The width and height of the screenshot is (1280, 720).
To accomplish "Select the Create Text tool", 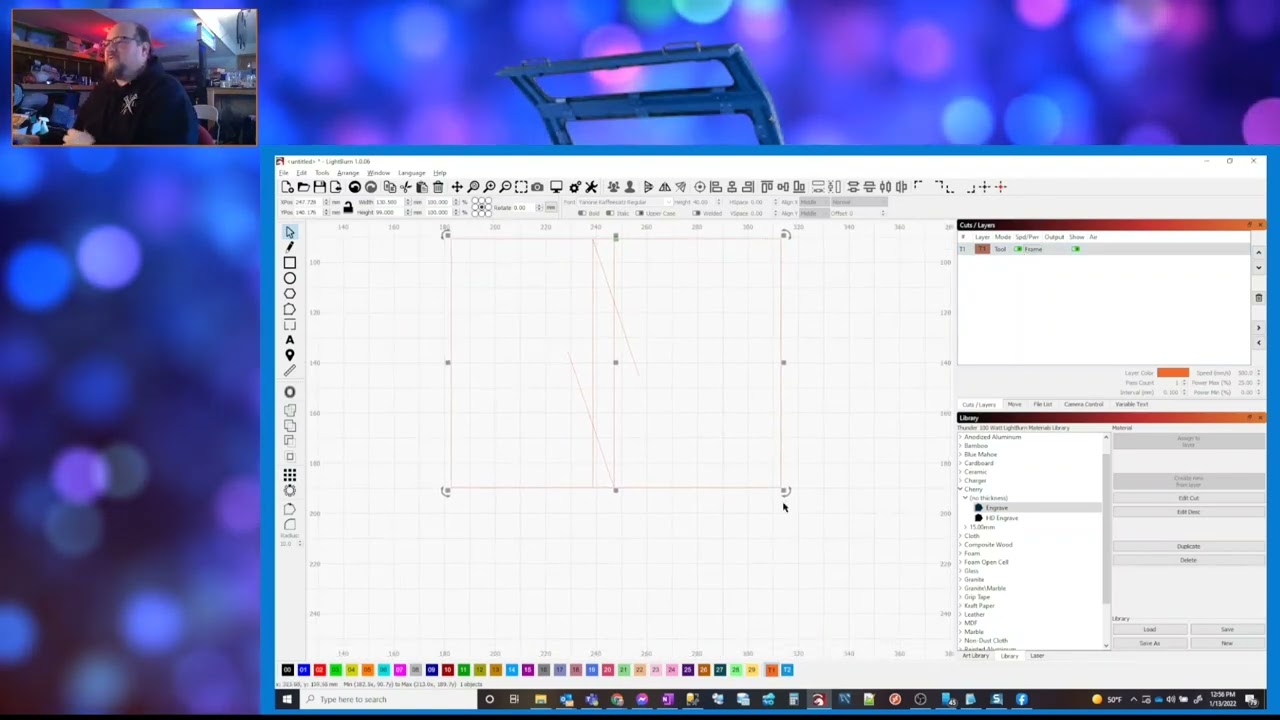I will (290, 340).
